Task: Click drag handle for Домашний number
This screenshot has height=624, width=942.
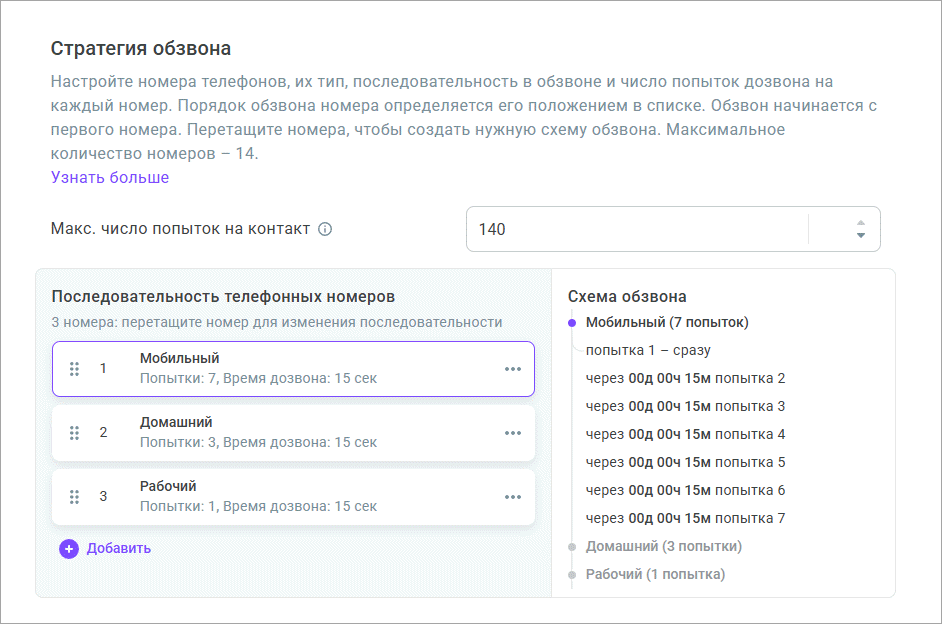Action: coord(74,433)
